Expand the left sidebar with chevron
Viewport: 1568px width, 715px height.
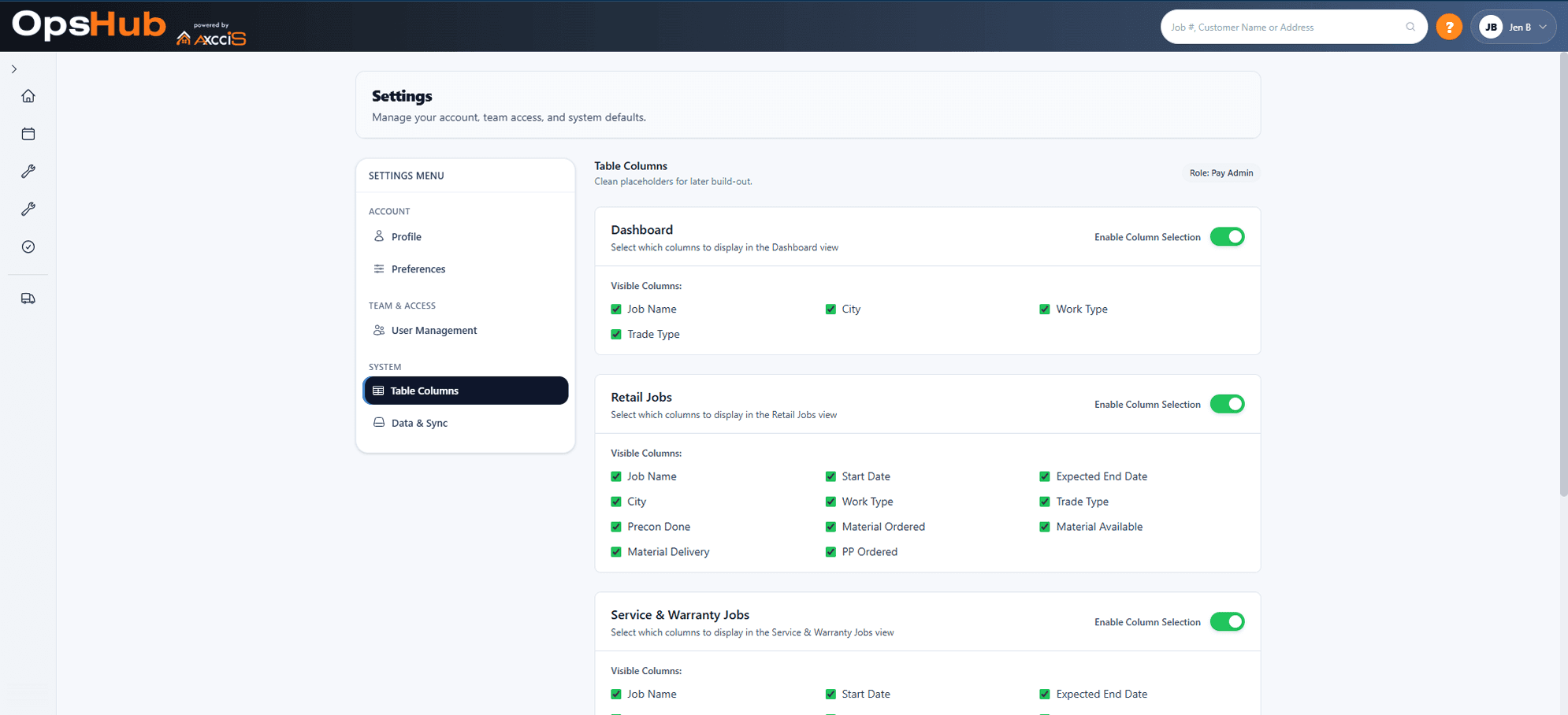[14, 69]
